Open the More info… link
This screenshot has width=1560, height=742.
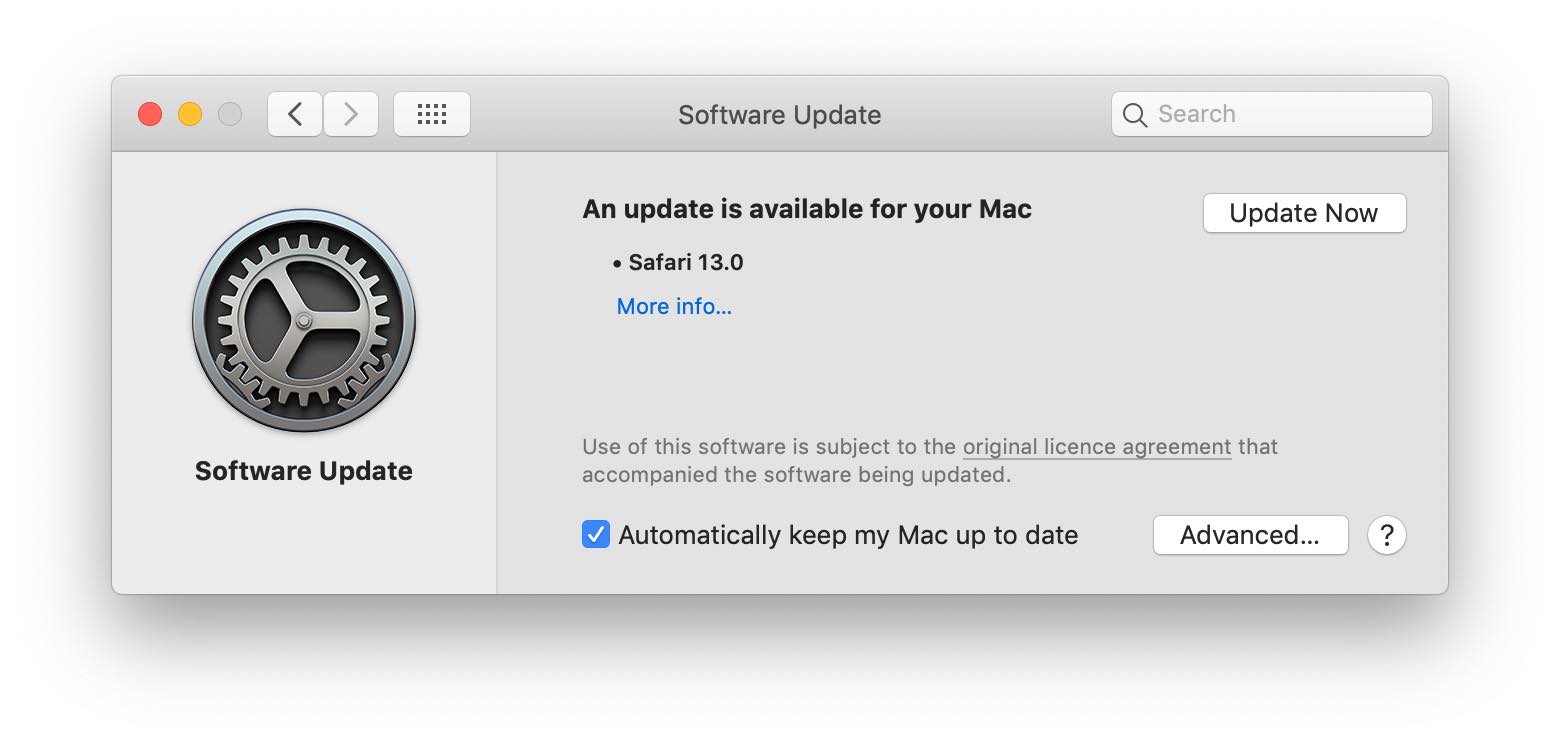coord(674,306)
